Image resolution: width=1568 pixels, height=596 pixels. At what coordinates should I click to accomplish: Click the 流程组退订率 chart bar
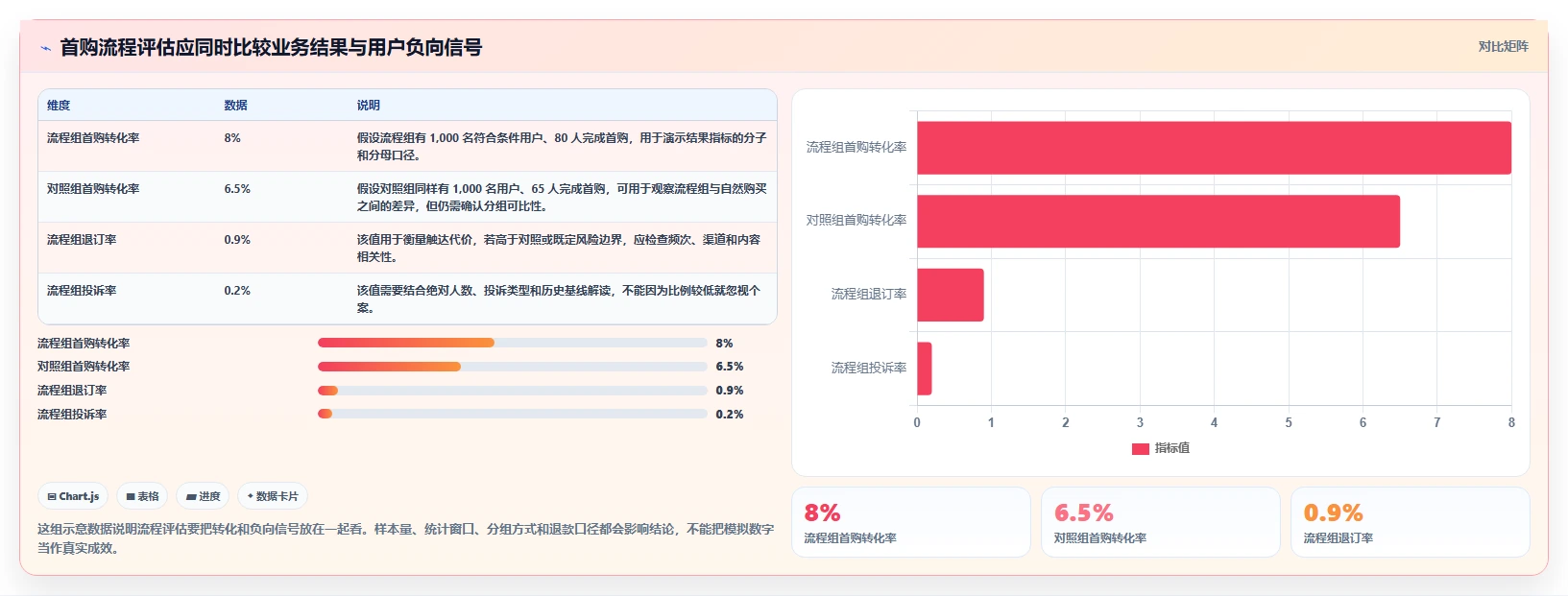951,295
